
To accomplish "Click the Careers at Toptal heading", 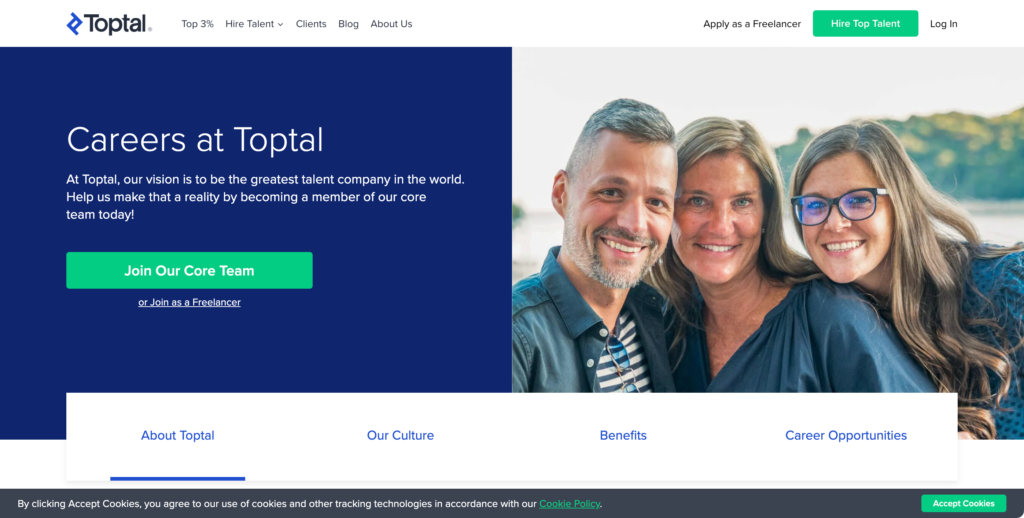I will pyautogui.click(x=195, y=140).
